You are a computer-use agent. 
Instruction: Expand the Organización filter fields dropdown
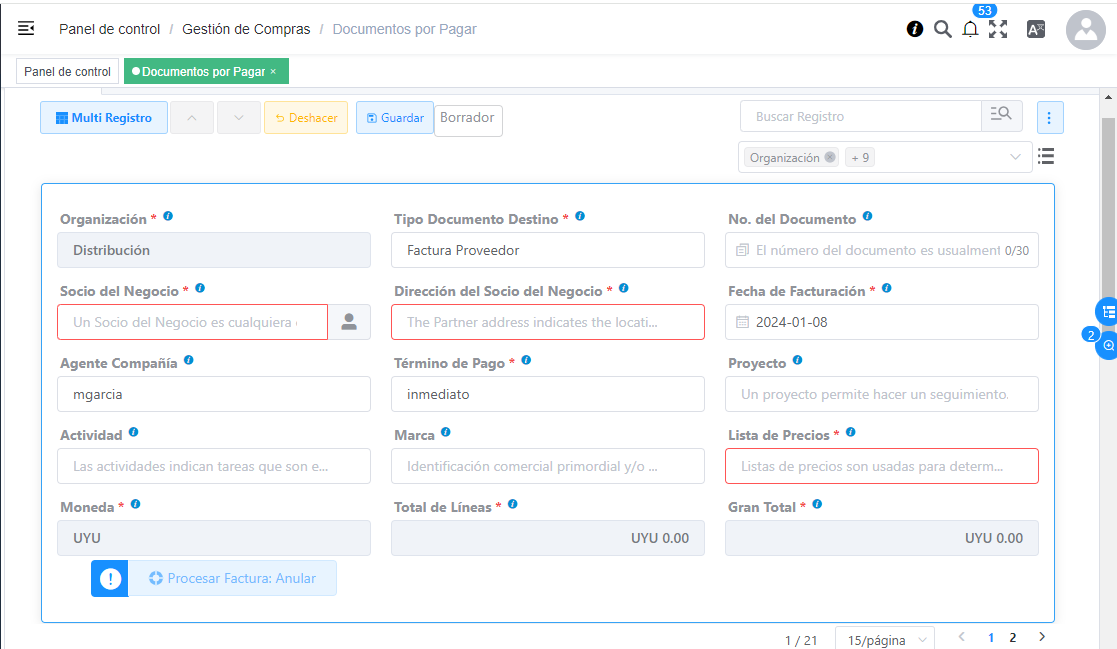(1015, 157)
